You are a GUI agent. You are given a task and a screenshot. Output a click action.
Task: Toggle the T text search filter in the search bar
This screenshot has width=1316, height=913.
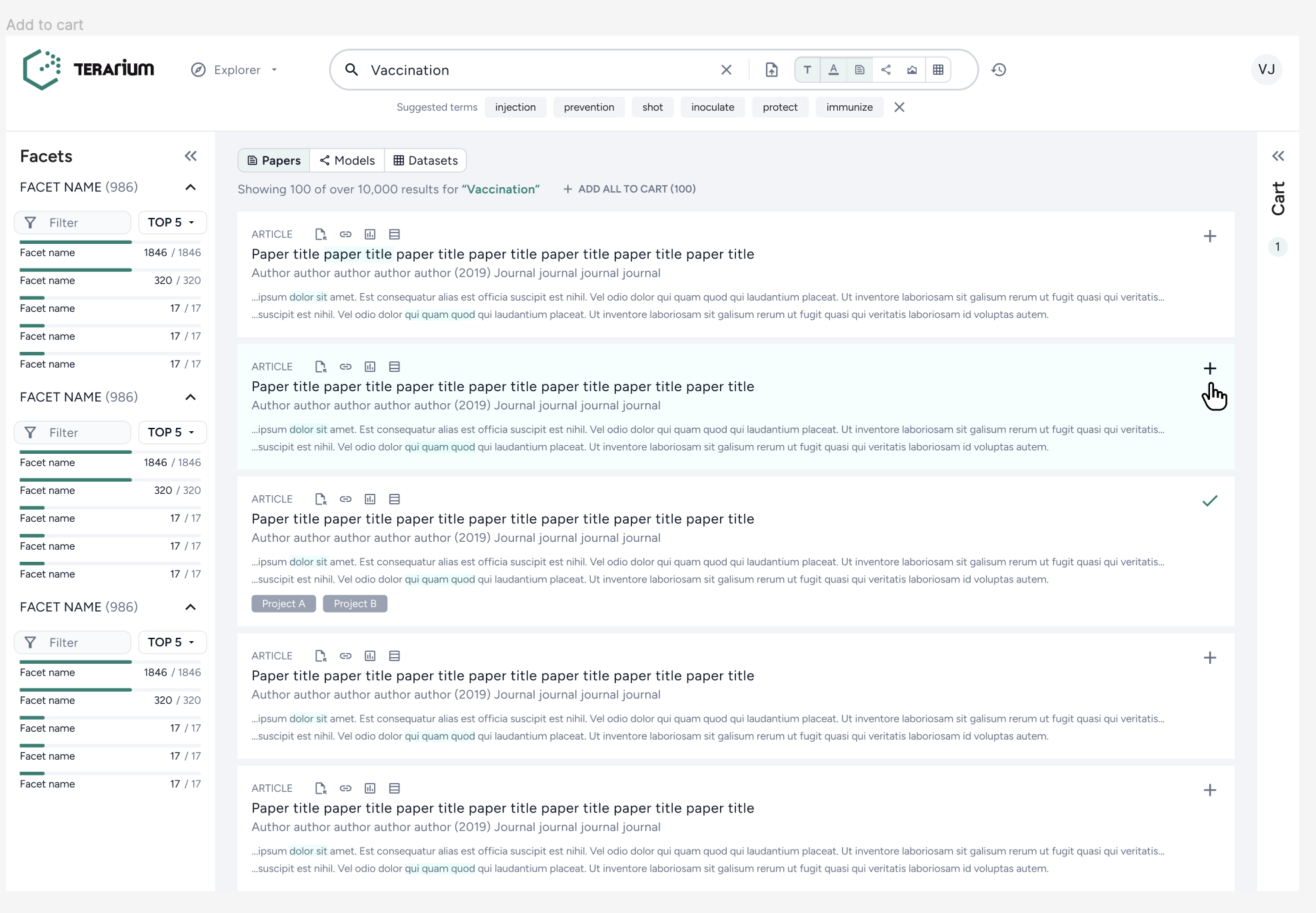click(807, 69)
